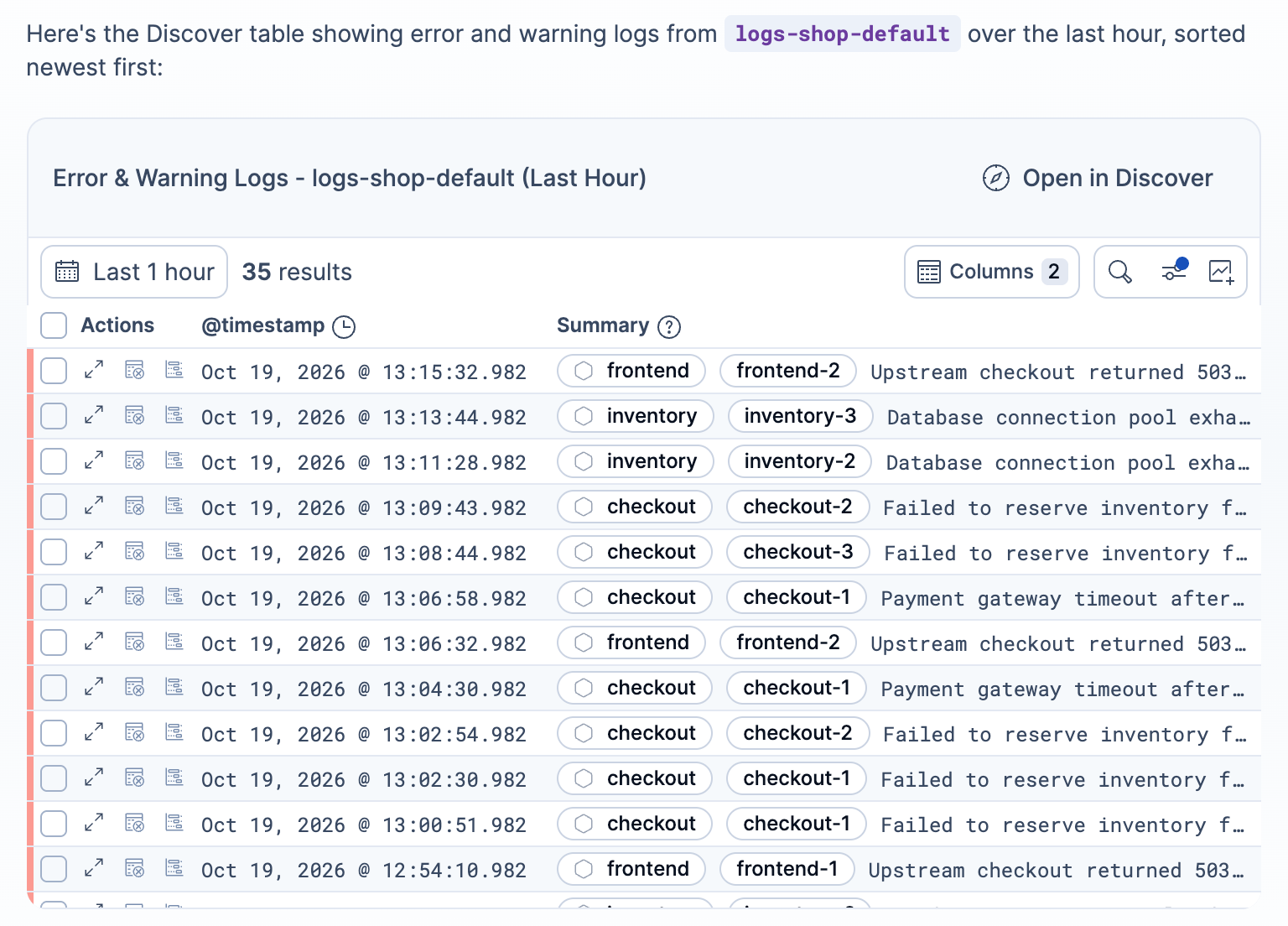Click the filter-table icon in the 12:54:10.982 row

(134, 868)
